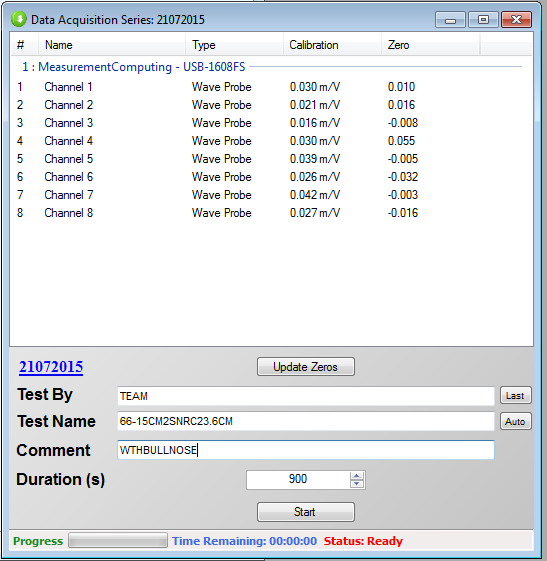Screen dimensions: 547x561
Task: Click the Type column header
Action: pos(234,45)
